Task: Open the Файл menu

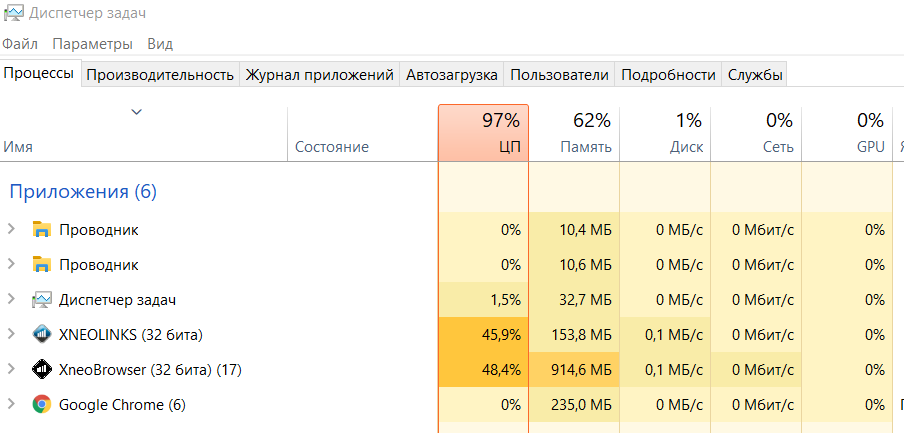Action: [x=20, y=44]
